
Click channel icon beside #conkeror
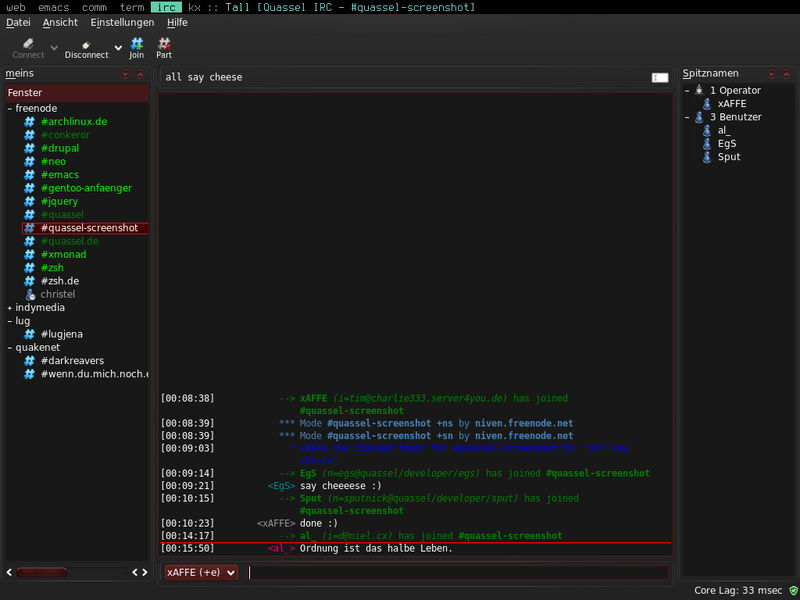click(30, 135)
